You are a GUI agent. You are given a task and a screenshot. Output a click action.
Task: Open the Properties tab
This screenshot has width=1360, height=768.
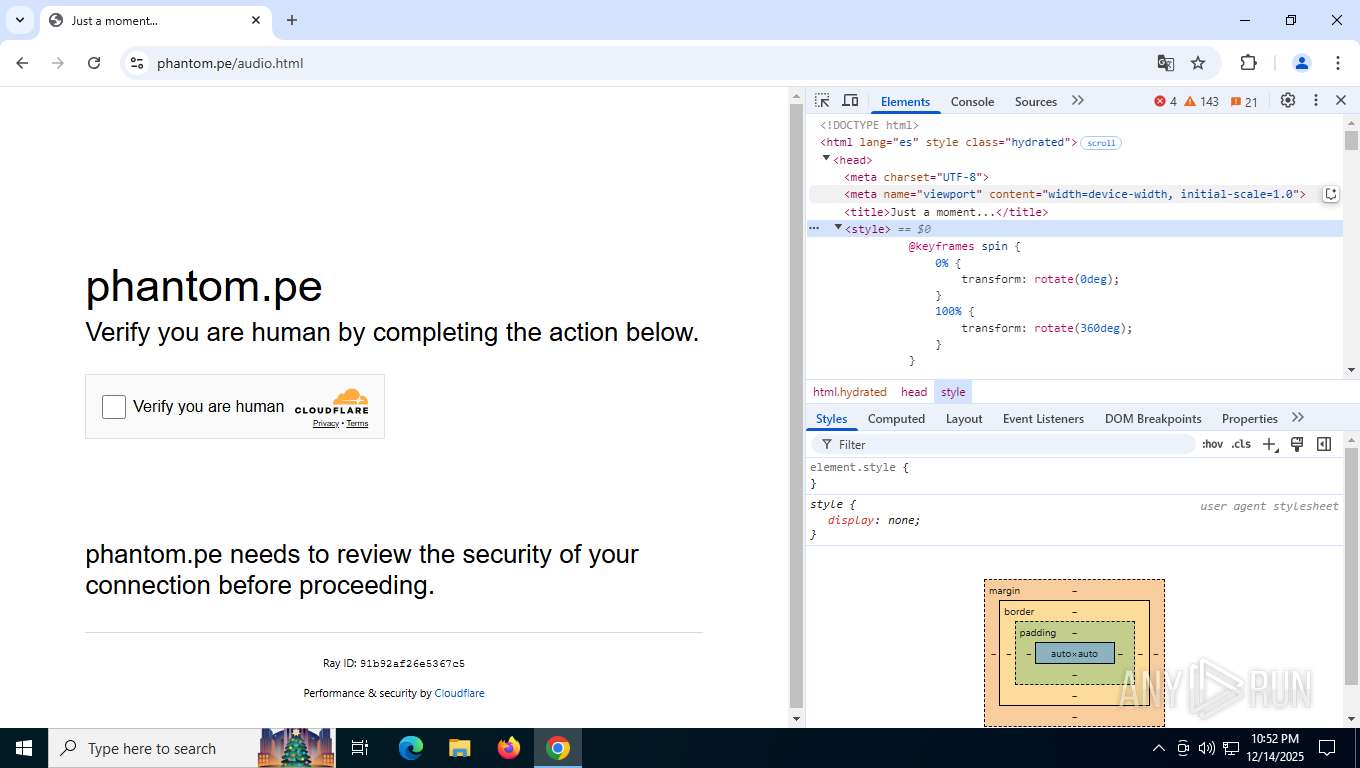tap(1250, 419)
